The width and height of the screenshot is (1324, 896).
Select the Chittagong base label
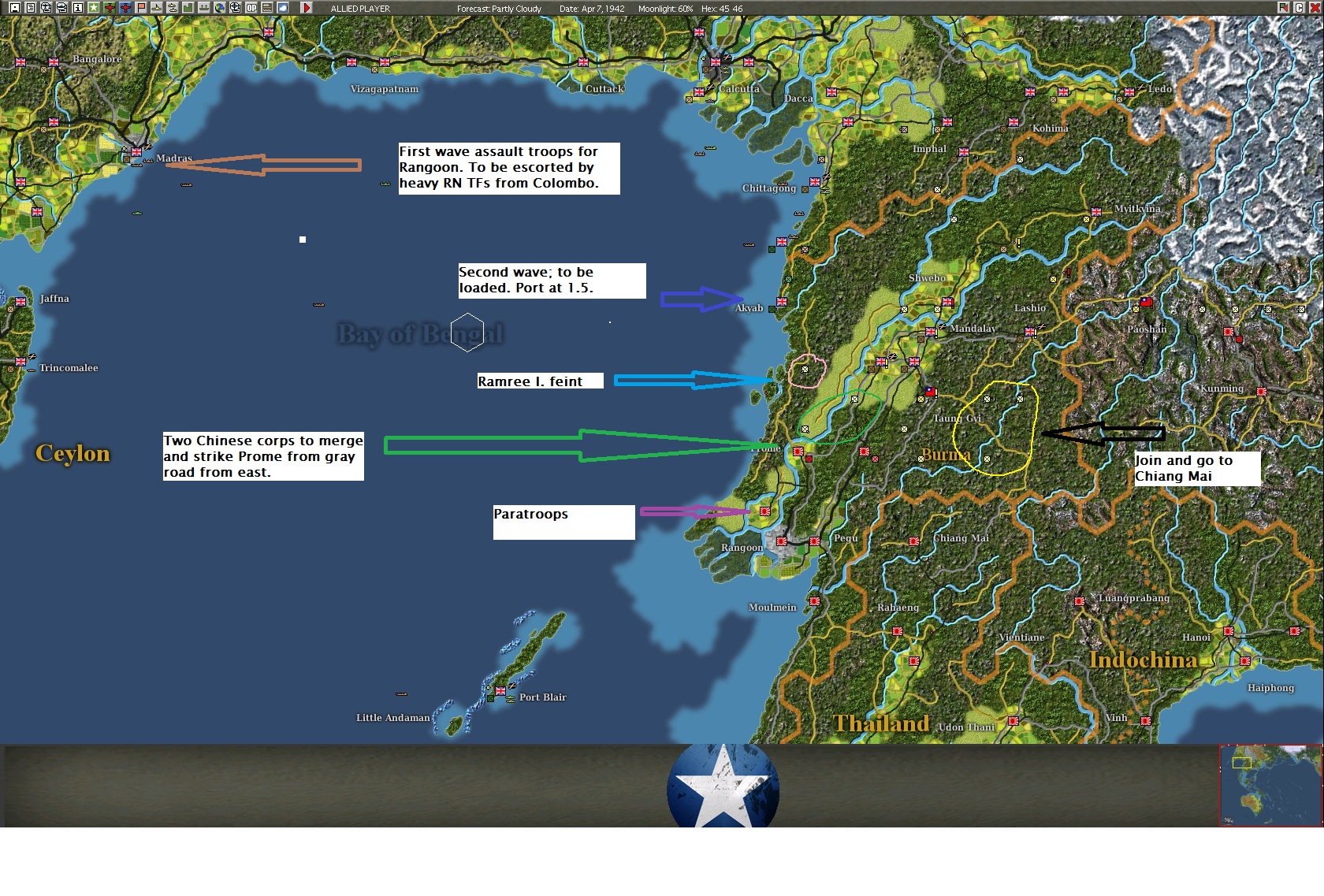[769, 188]
